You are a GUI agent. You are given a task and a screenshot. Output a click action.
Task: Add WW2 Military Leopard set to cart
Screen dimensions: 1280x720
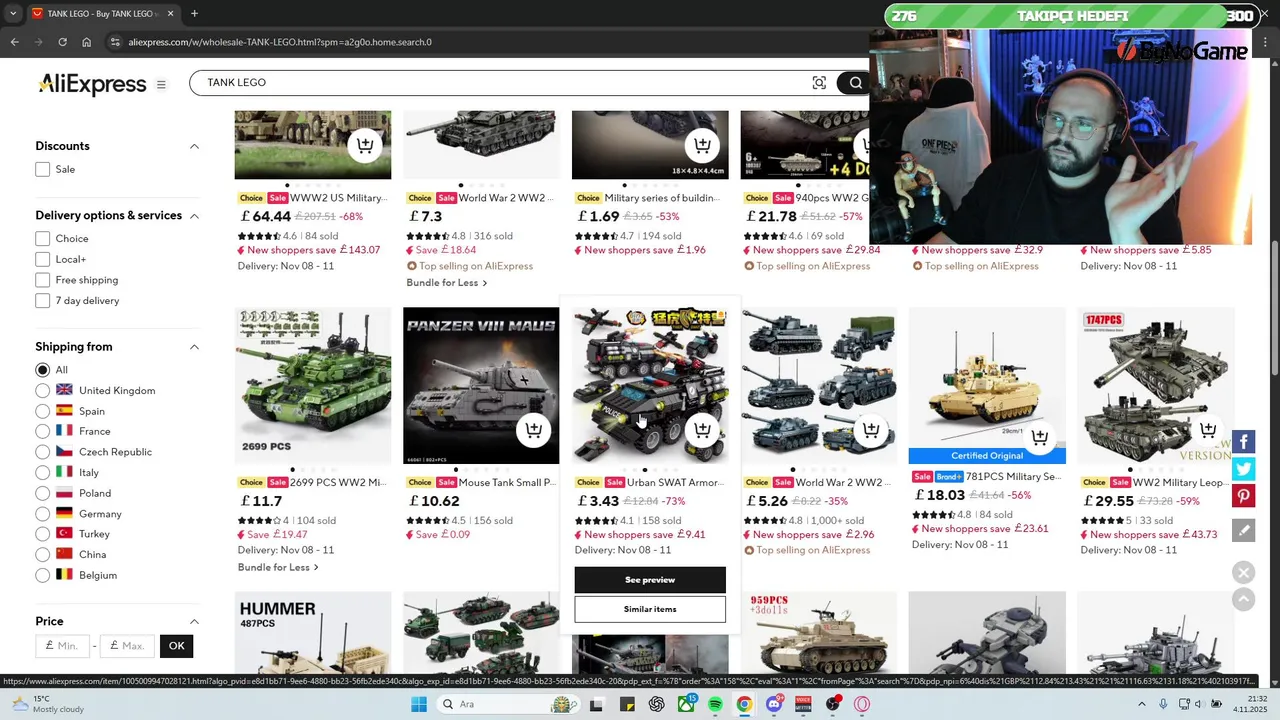tap(1208, 430)
